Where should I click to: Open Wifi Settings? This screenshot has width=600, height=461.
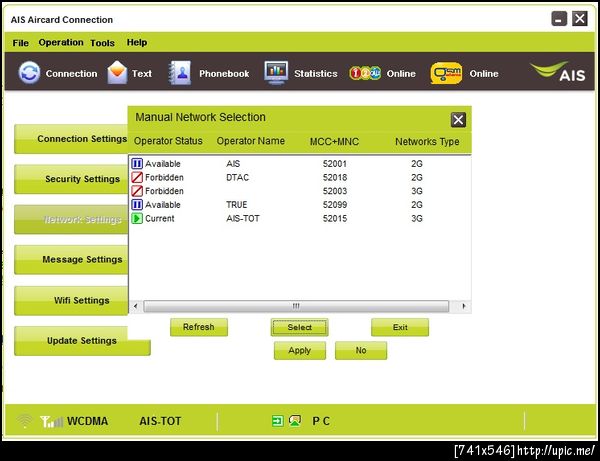click(x=71, y=300)
